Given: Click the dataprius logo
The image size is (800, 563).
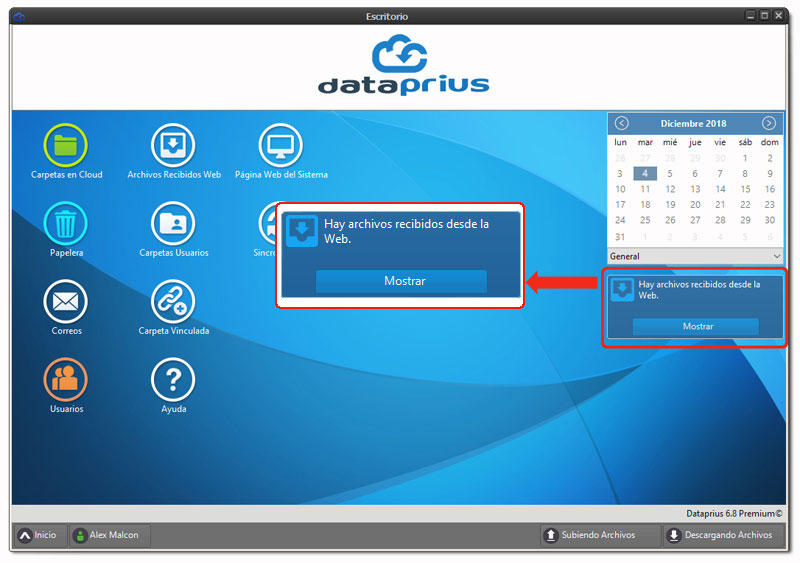Looking at the screenshot, I should [403, 65].
